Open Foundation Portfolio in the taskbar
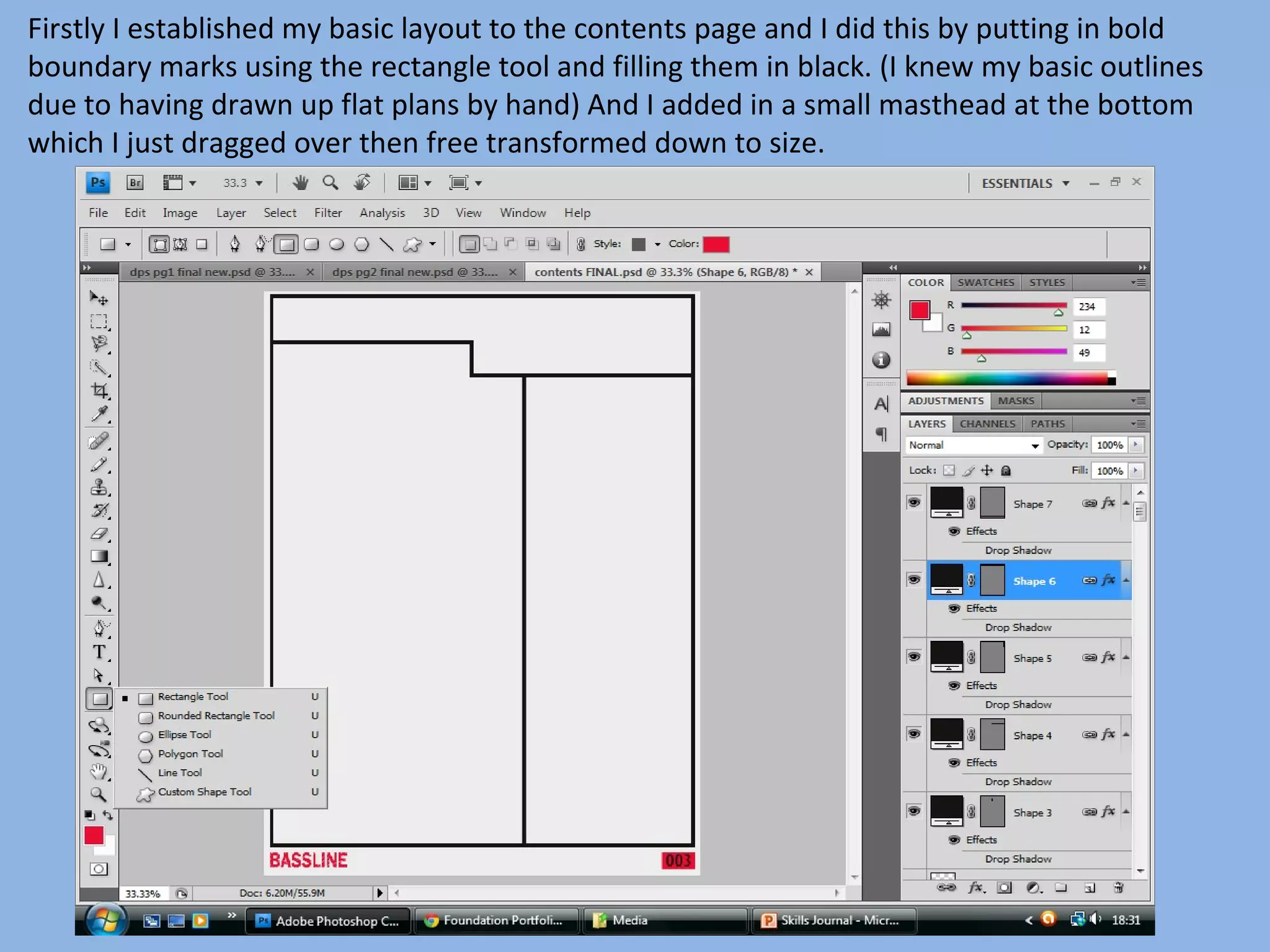This screenshot has height=952, width=1270. click(496, 920)
